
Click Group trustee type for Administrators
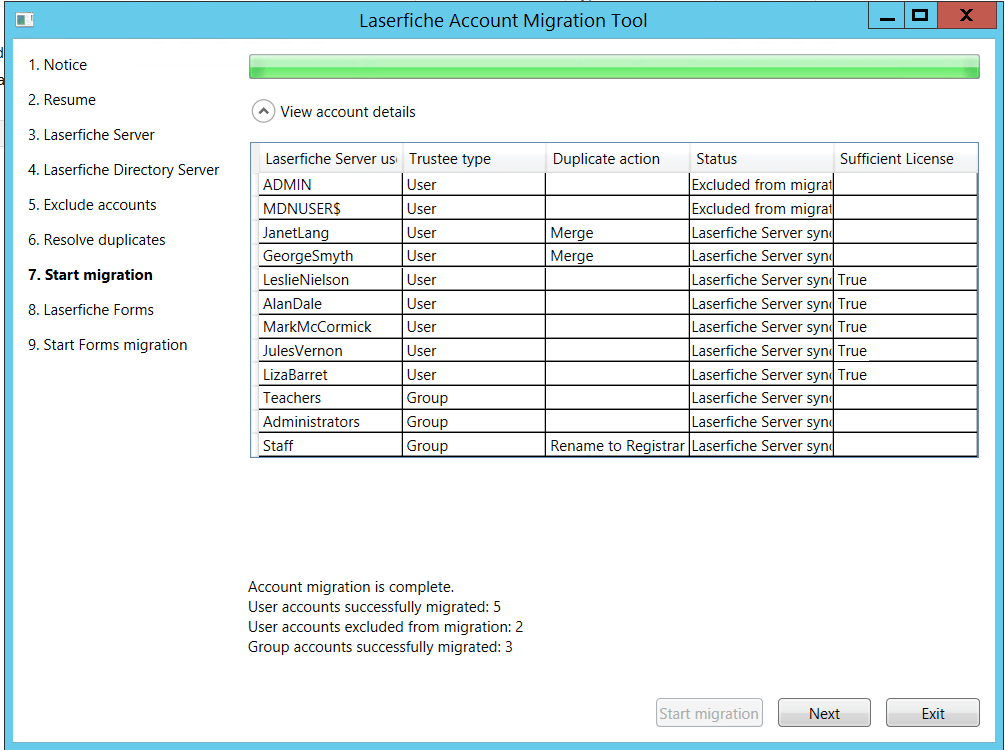(x=474, y=422)
